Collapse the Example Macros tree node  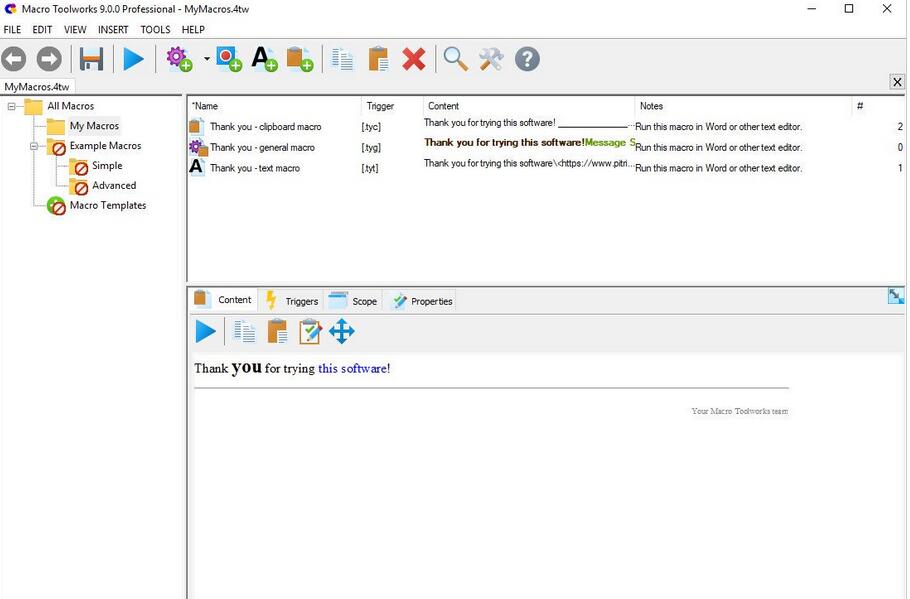coord(34,146)
